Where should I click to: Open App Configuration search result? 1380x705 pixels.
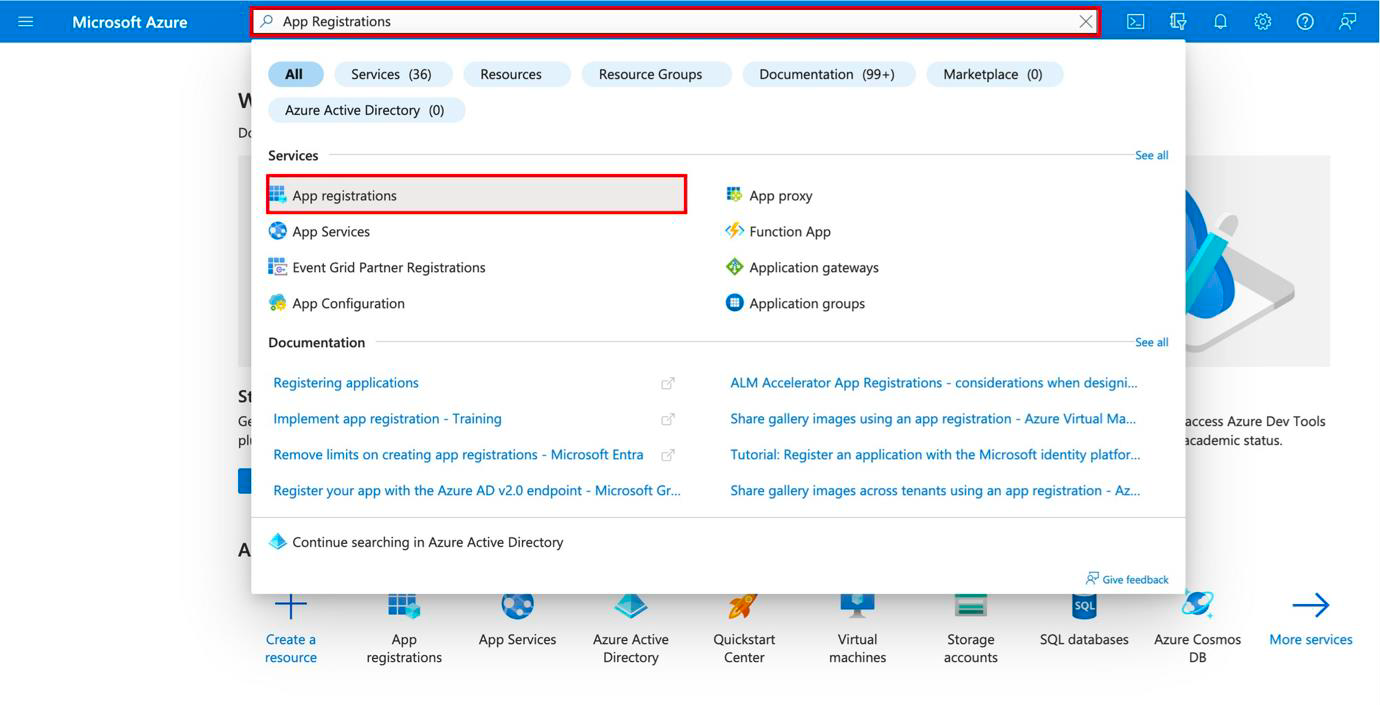[x=348, y=303]
